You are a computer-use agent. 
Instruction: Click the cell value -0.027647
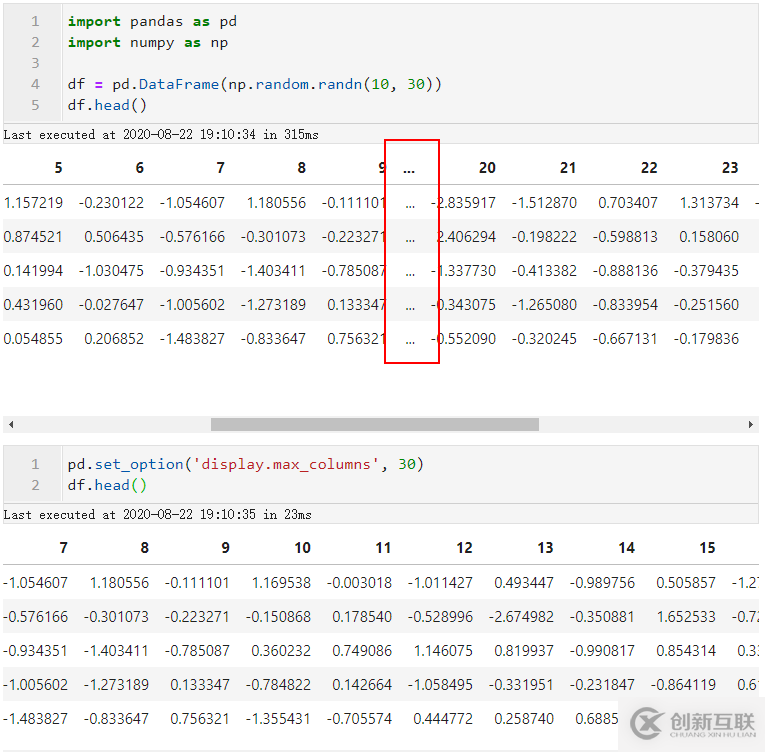point(111,305)
